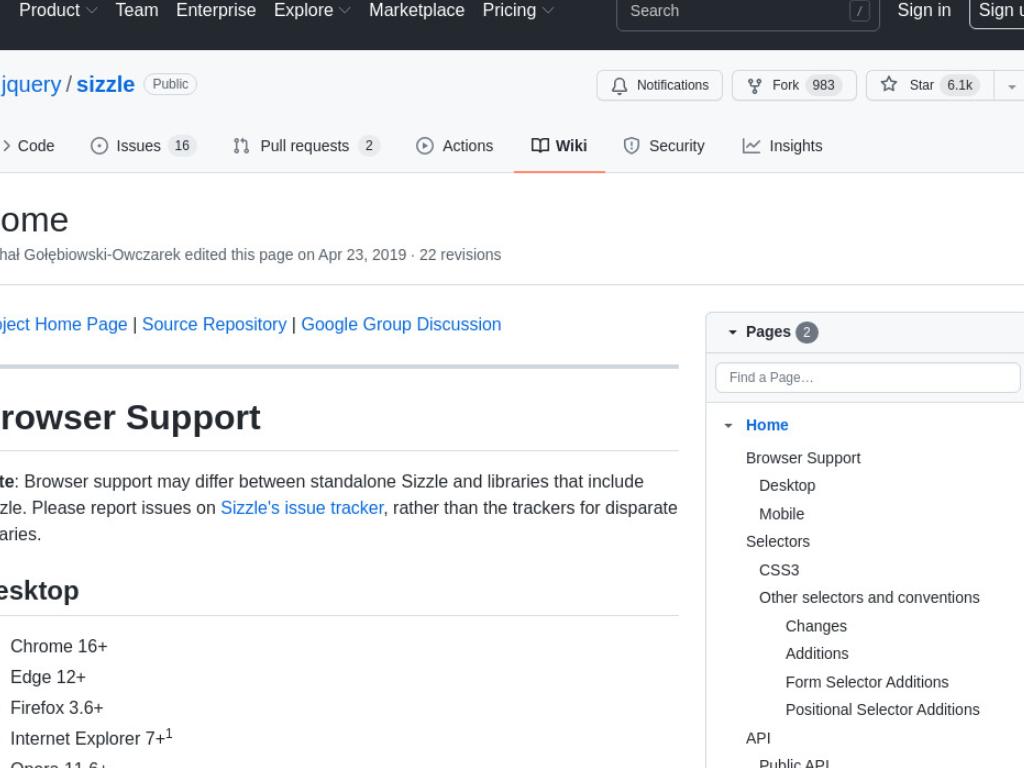Jump to Selectors section in sidebar
Screen dimensions: 1024x768
[x=778, y=541]
